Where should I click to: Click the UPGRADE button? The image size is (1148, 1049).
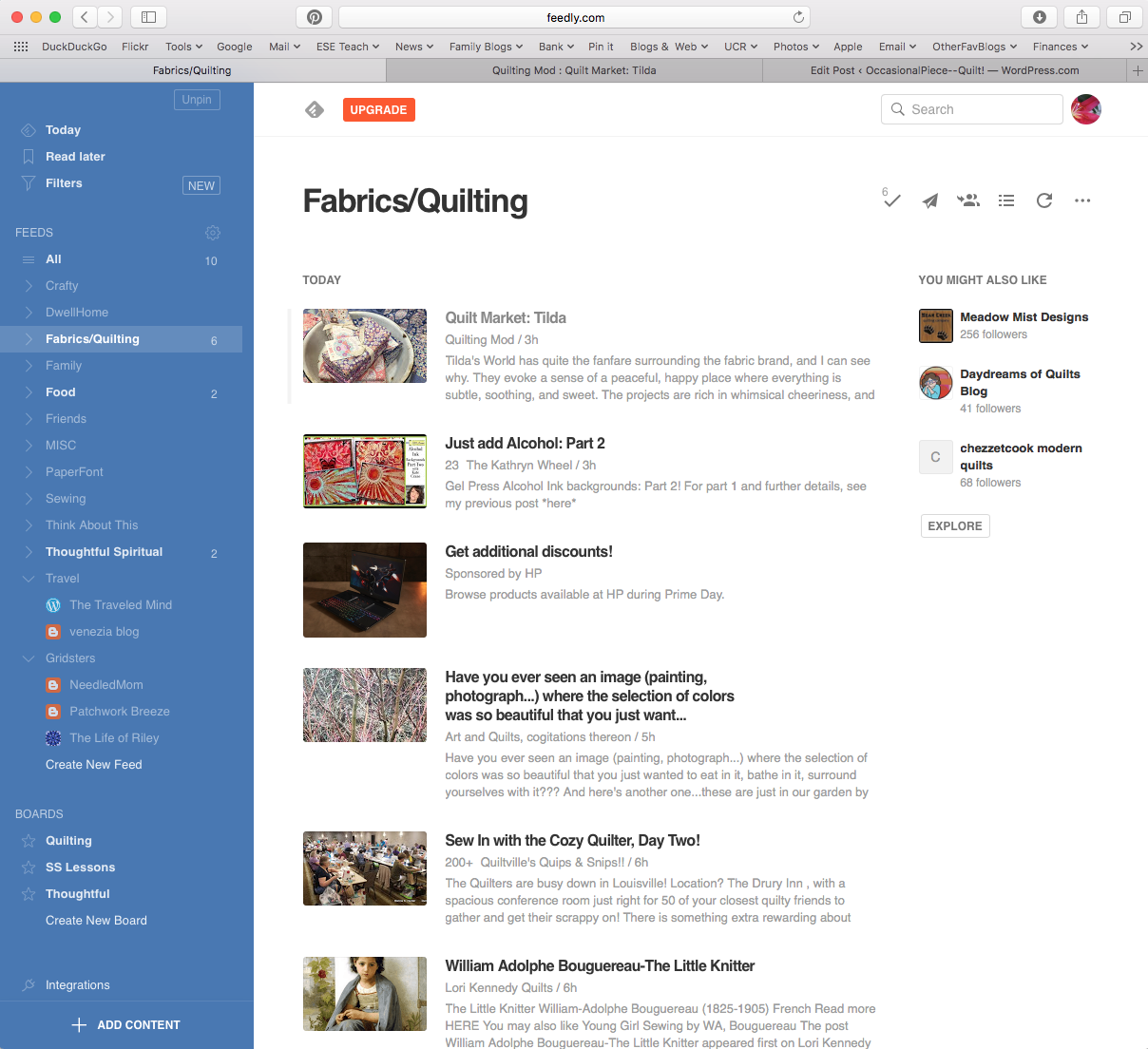point(378,109)
